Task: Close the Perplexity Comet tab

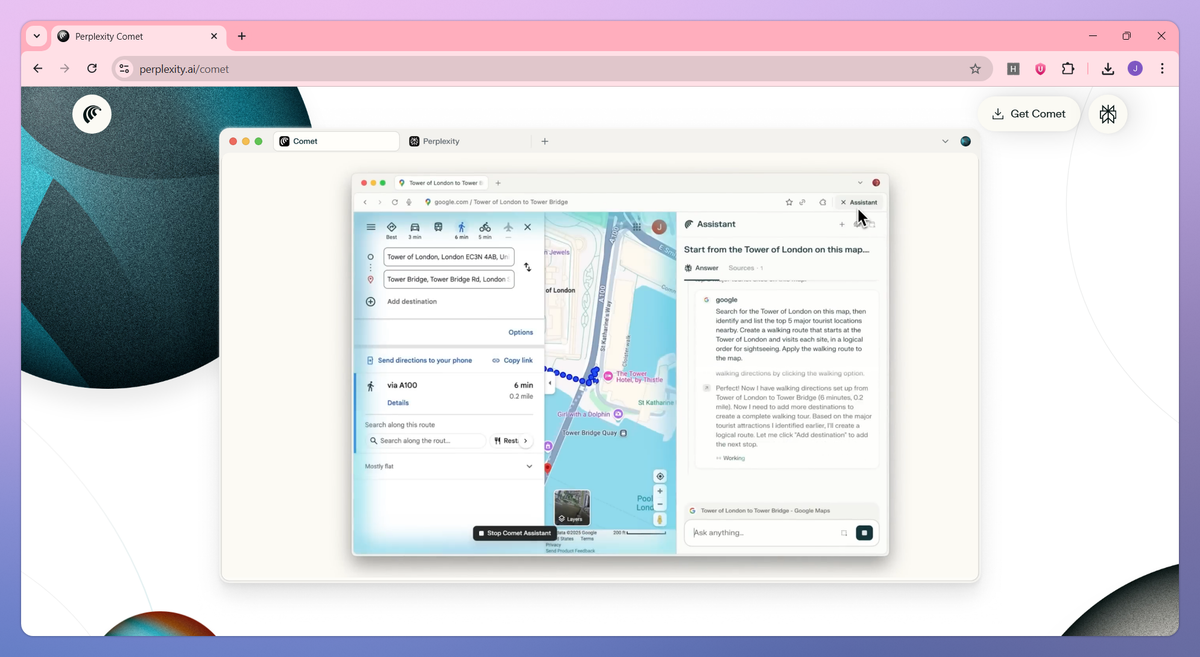Action: (214, 36)
